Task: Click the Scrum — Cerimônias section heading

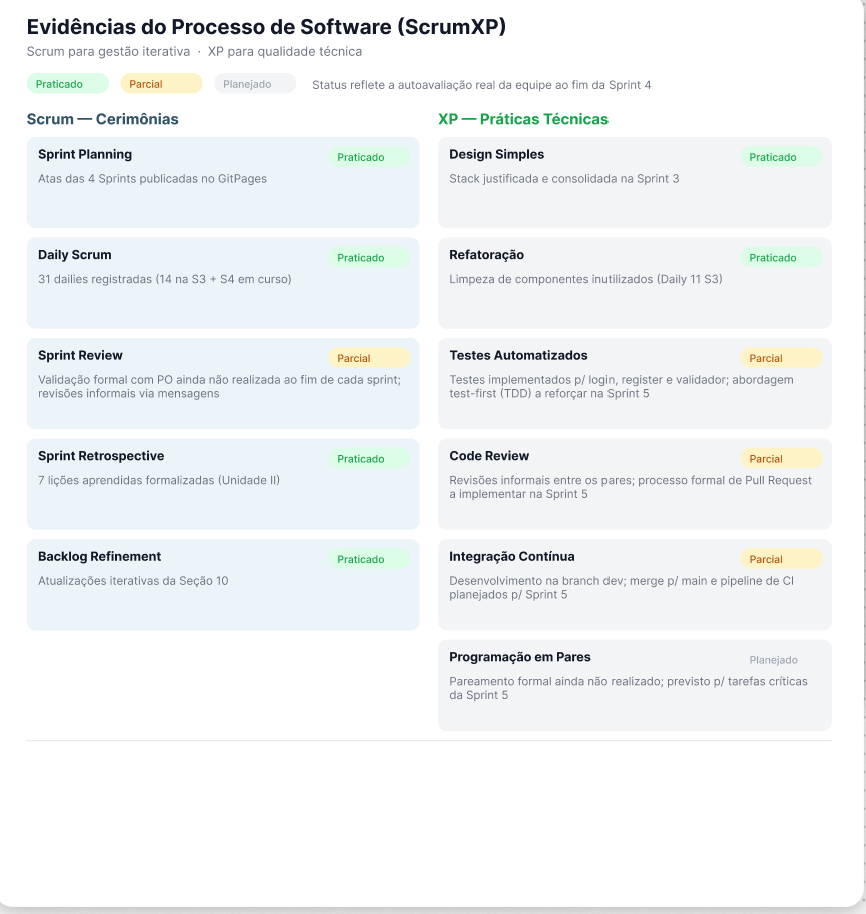Action: tap(103, 119)
